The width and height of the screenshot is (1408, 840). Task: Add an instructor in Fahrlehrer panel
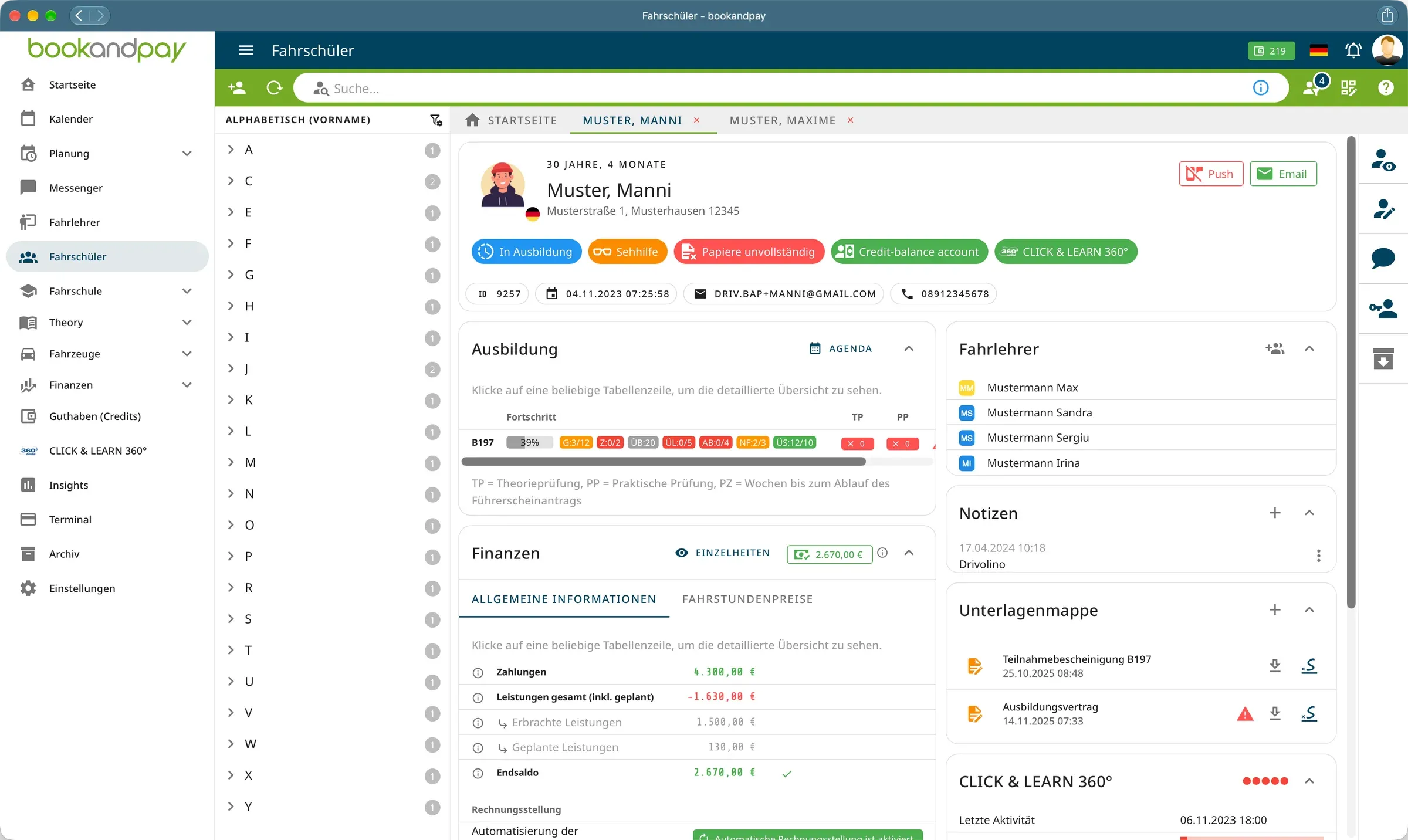click(x=1275, y=348)
